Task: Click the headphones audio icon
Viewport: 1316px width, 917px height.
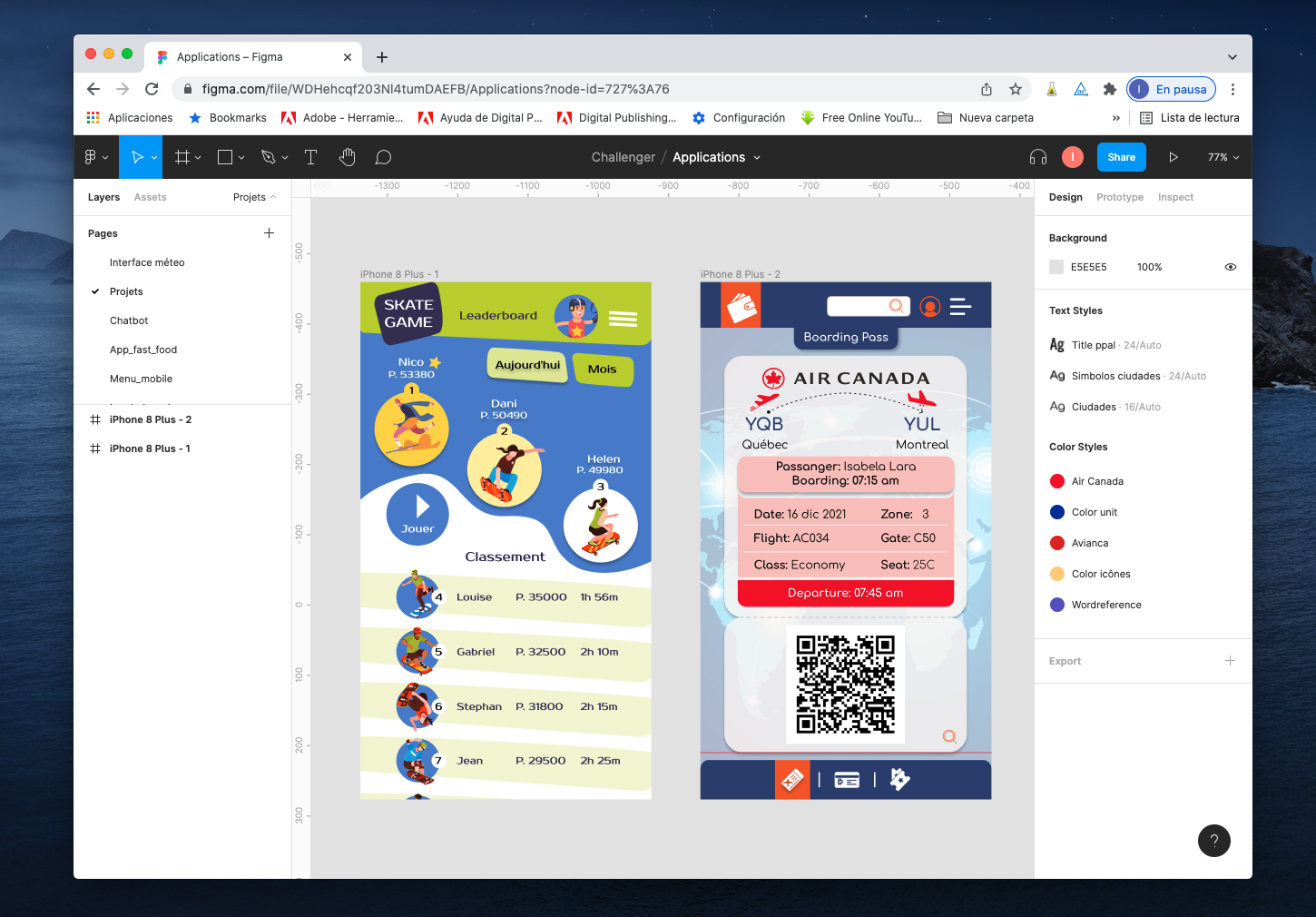Action: tap(1038, 157)
